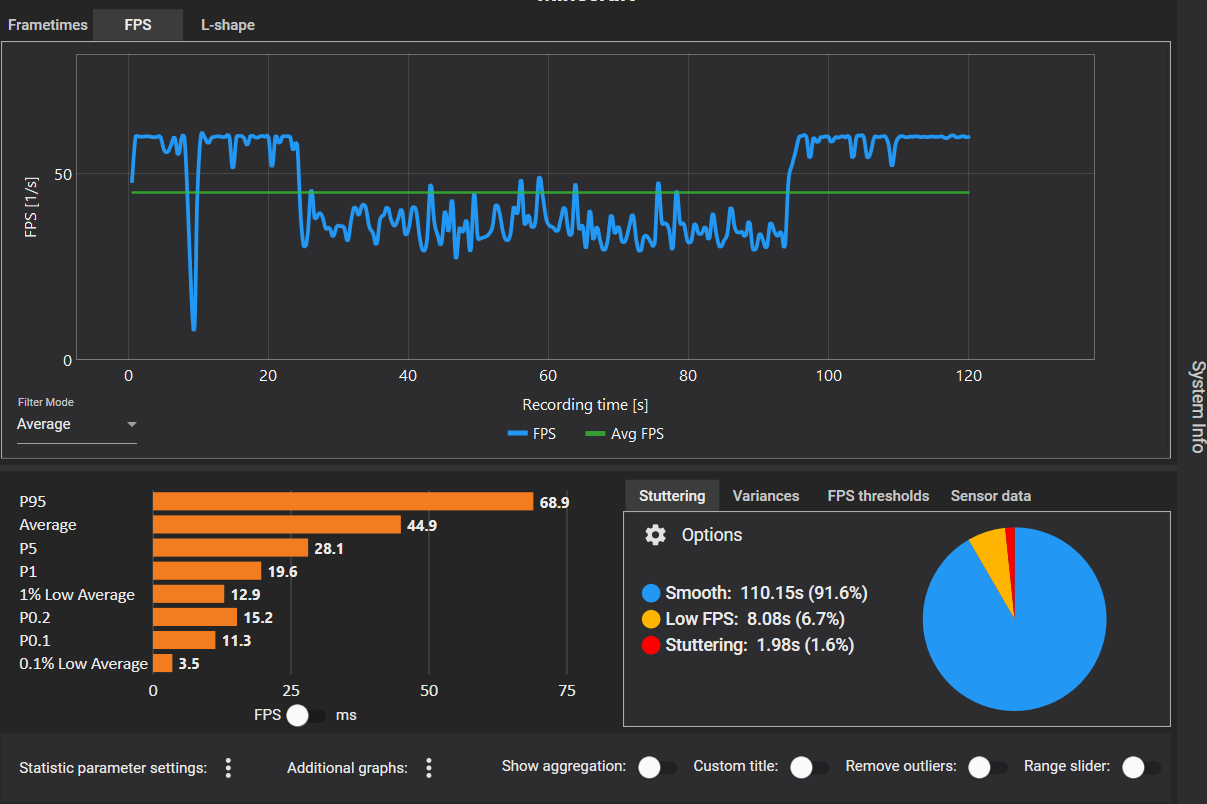Click the '0.1% Low Average' row label

84,663
